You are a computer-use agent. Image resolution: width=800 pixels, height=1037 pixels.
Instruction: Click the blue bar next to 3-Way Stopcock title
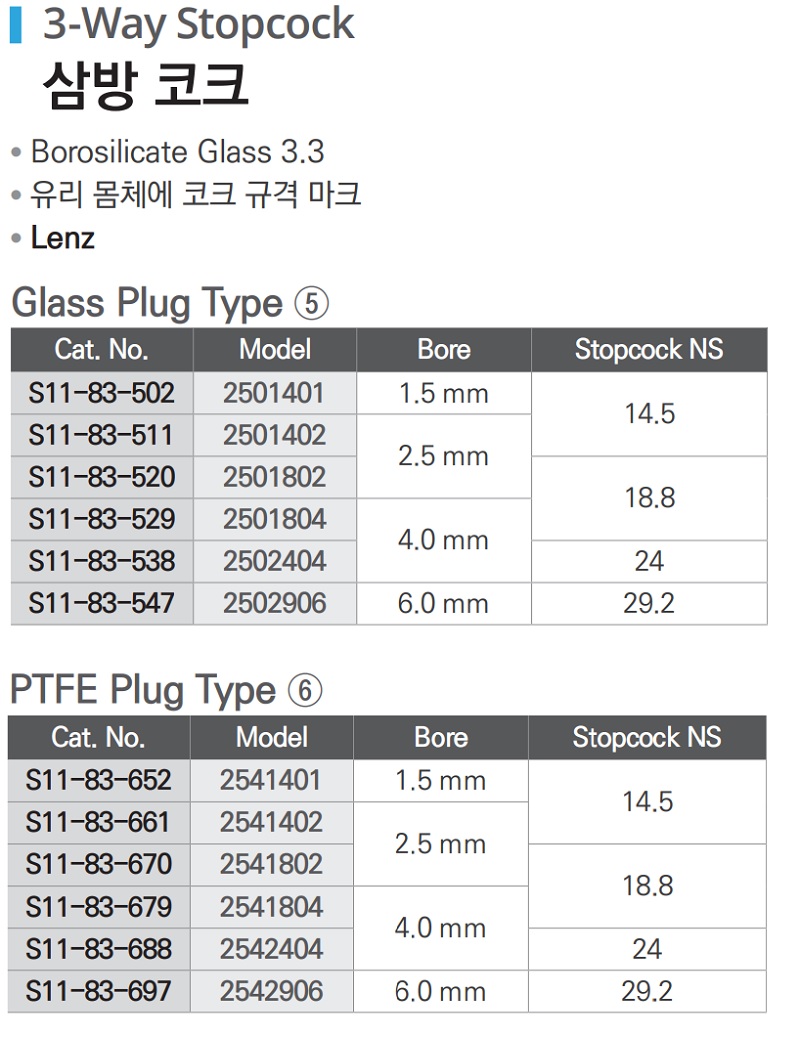(15, 24)
